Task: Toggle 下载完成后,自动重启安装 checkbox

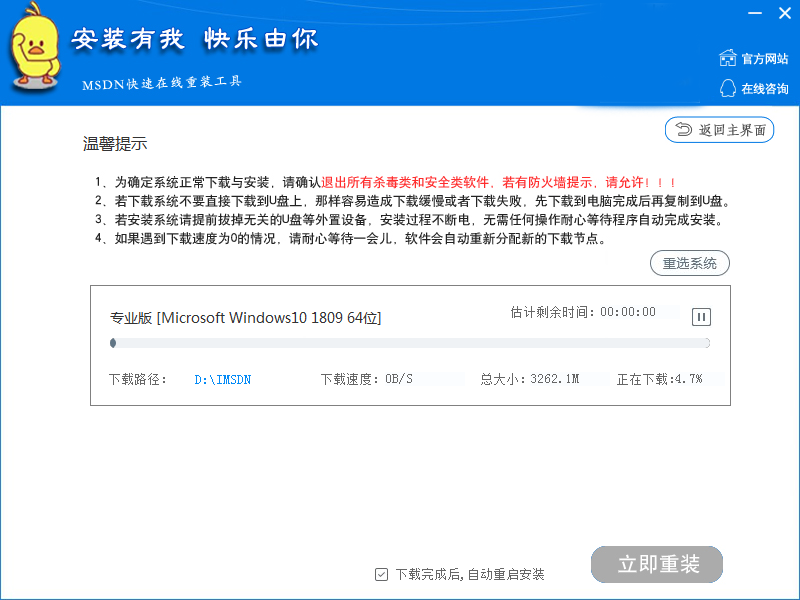Action: 381,574
